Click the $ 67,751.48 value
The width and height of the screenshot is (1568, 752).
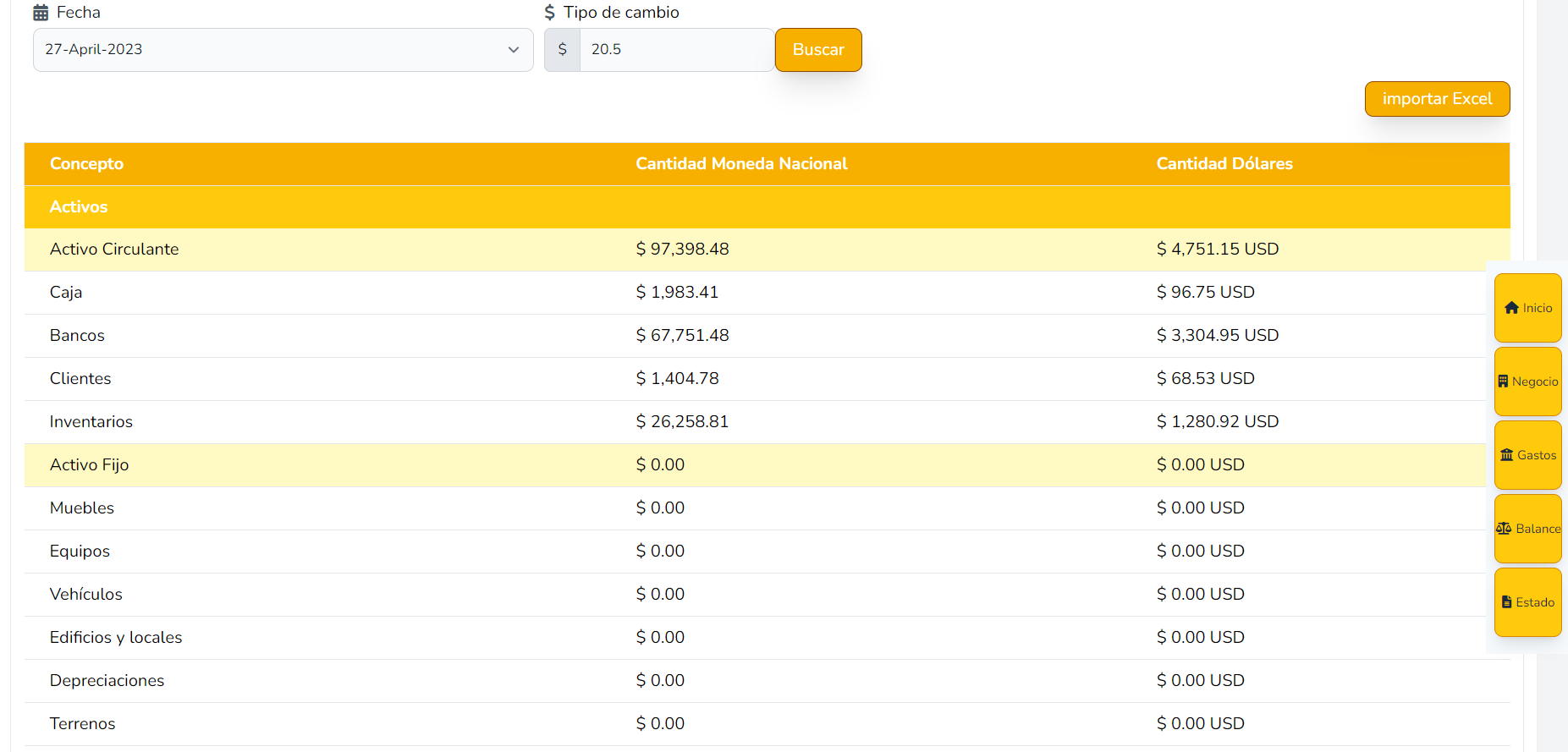pyautogui.click(x=682, y=336)
